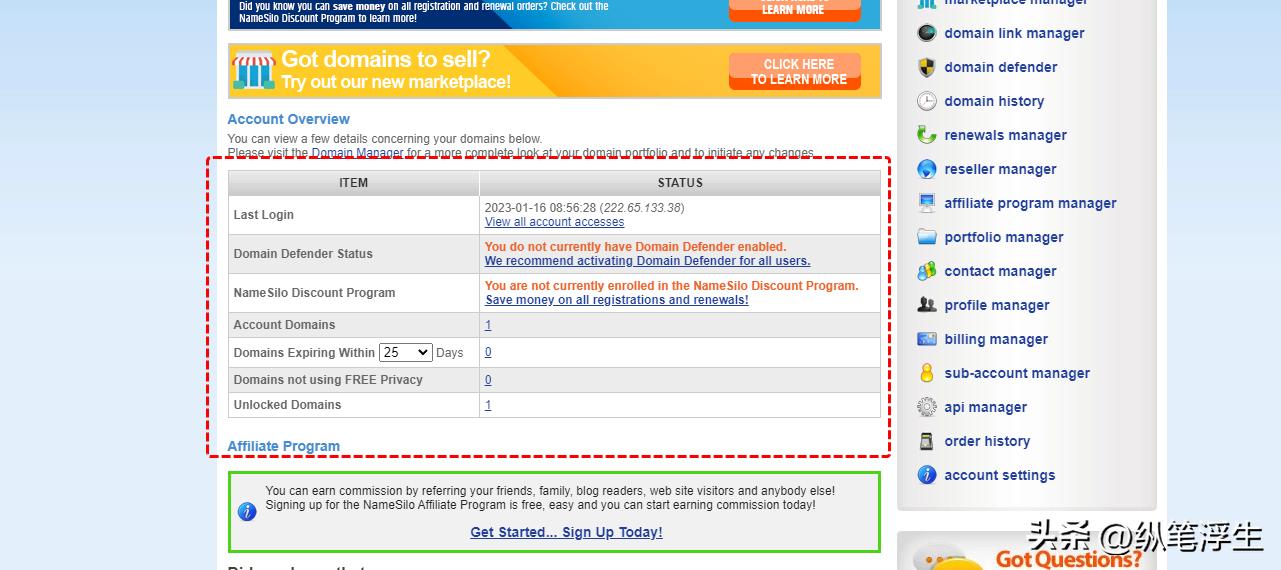The height and width of the screenshot is (570, 1281).
Task: Open contact manager menu item
Action: [1000, 271]
